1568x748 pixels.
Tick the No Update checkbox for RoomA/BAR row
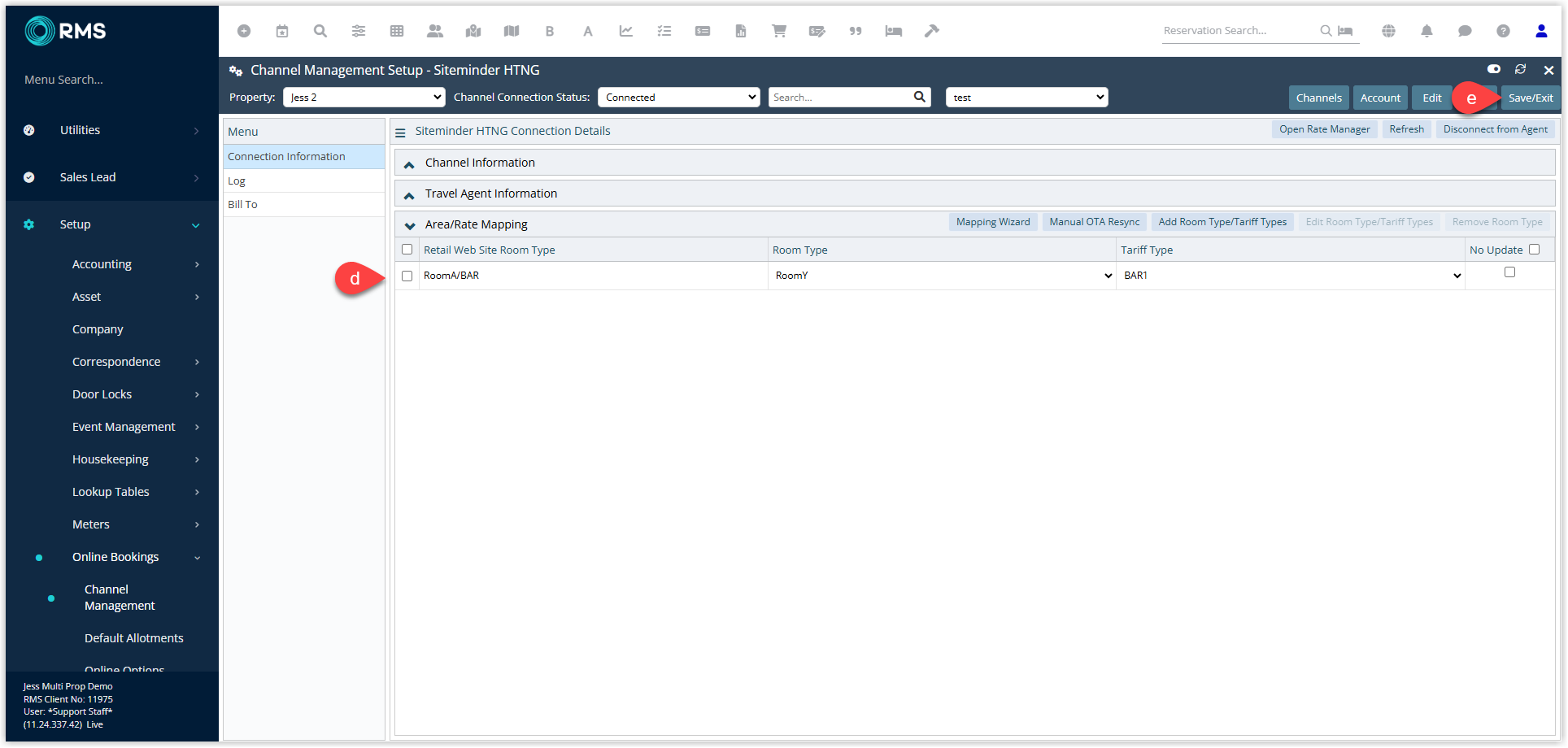[1510, 272]
